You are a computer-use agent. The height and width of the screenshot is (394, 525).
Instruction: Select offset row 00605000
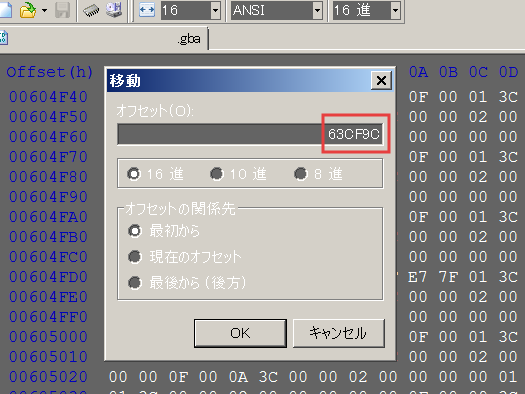pos(48,337)
